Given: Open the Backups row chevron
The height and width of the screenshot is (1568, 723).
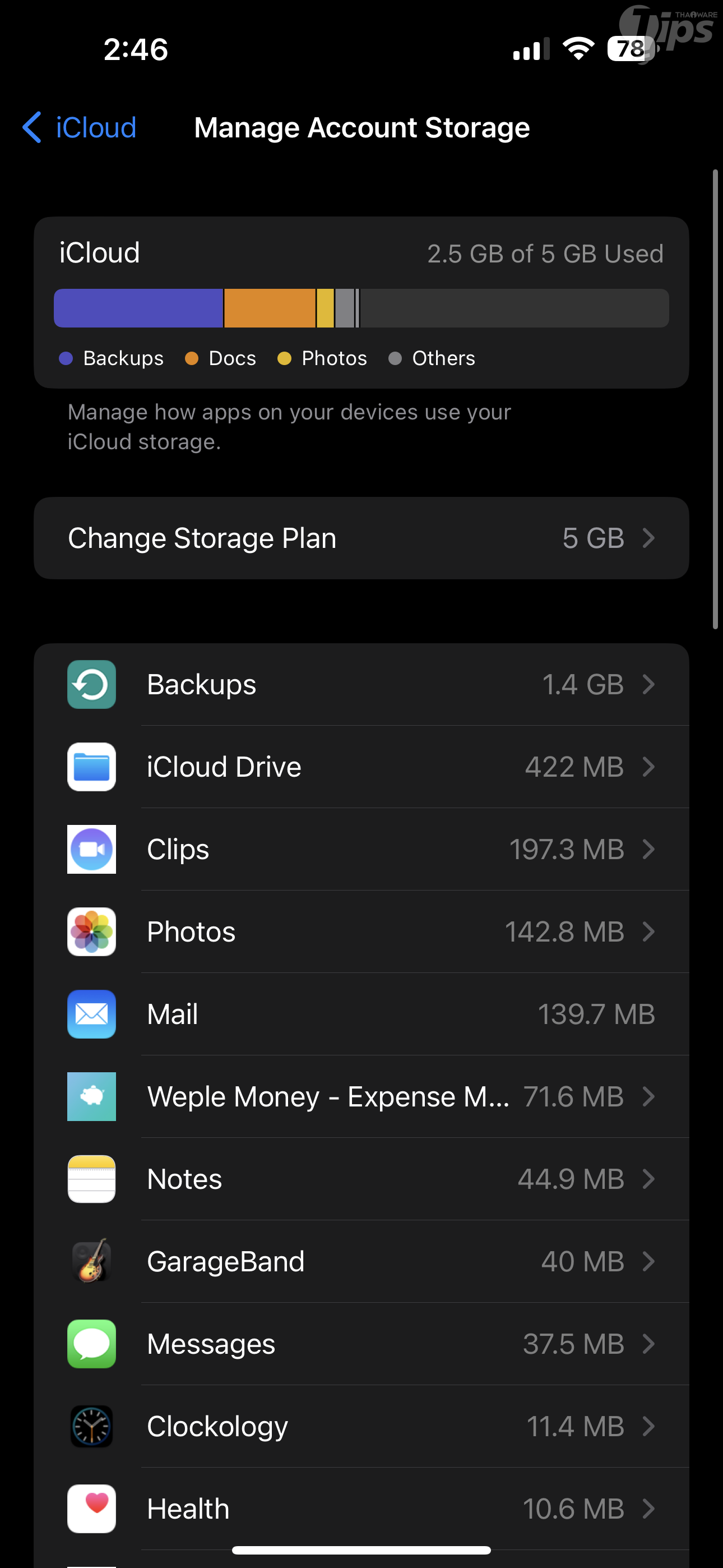Looking at the screenshot, I should click(649, 684).
